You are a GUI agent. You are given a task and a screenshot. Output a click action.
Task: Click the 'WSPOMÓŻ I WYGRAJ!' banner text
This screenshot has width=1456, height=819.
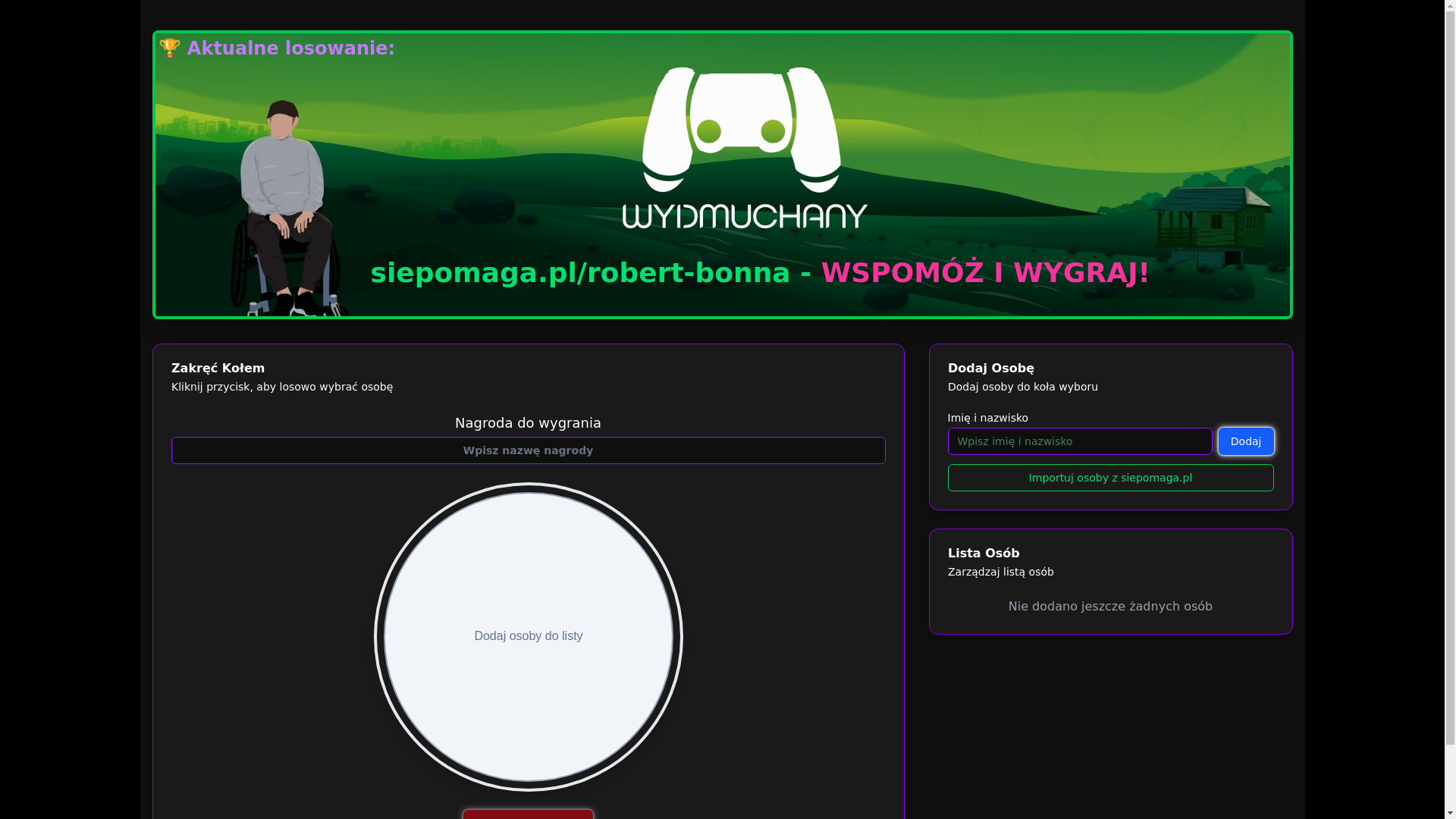pyautogui.click(x=985, y=273)
